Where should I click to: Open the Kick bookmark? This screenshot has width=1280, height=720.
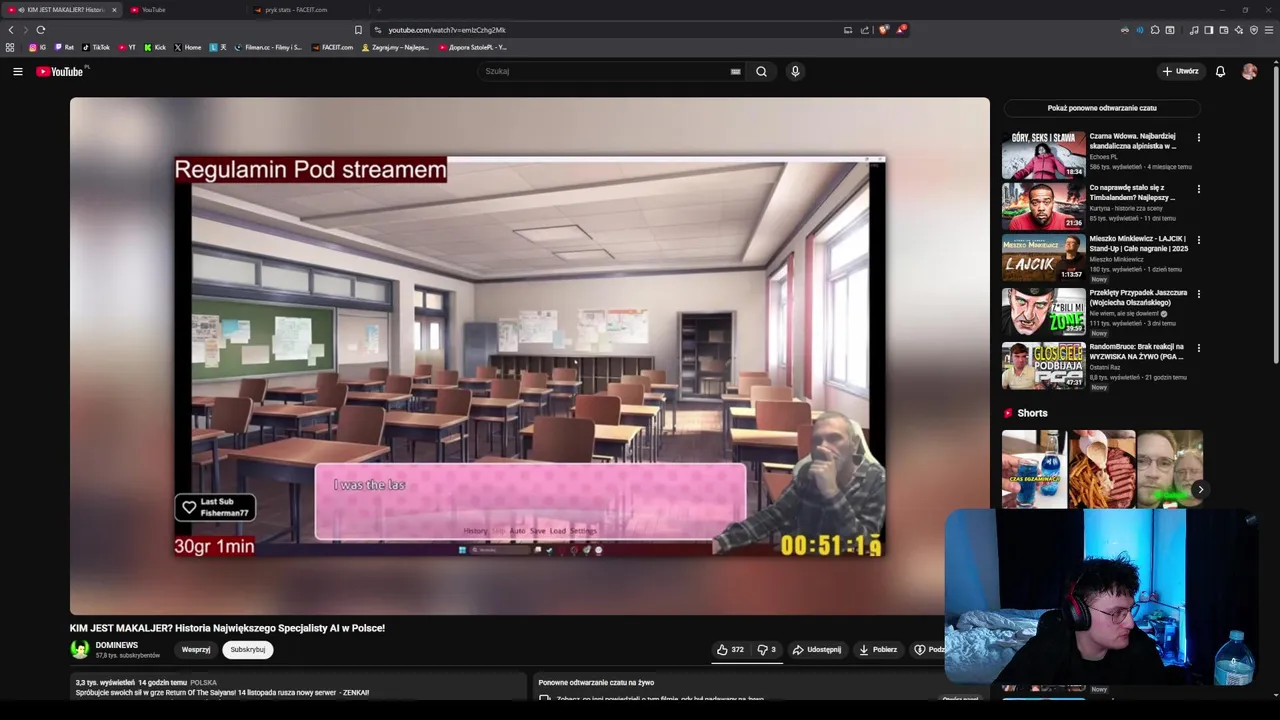[155, 47]
